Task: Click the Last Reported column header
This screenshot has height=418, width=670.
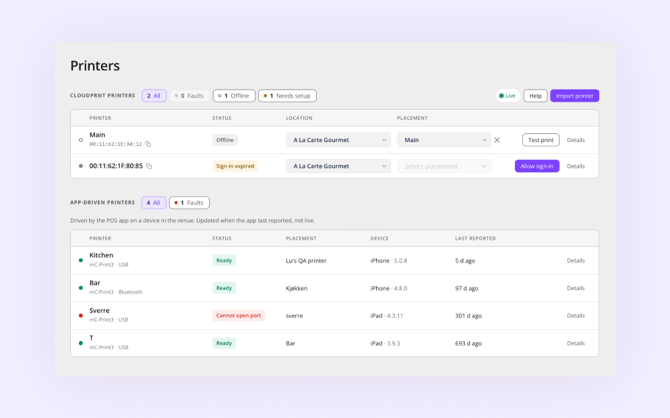Action: (475, 238)
